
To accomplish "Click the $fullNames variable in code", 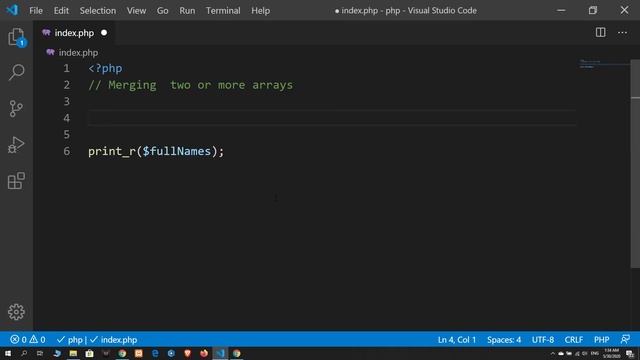I will pyautogui.click(x=176, y=151).
